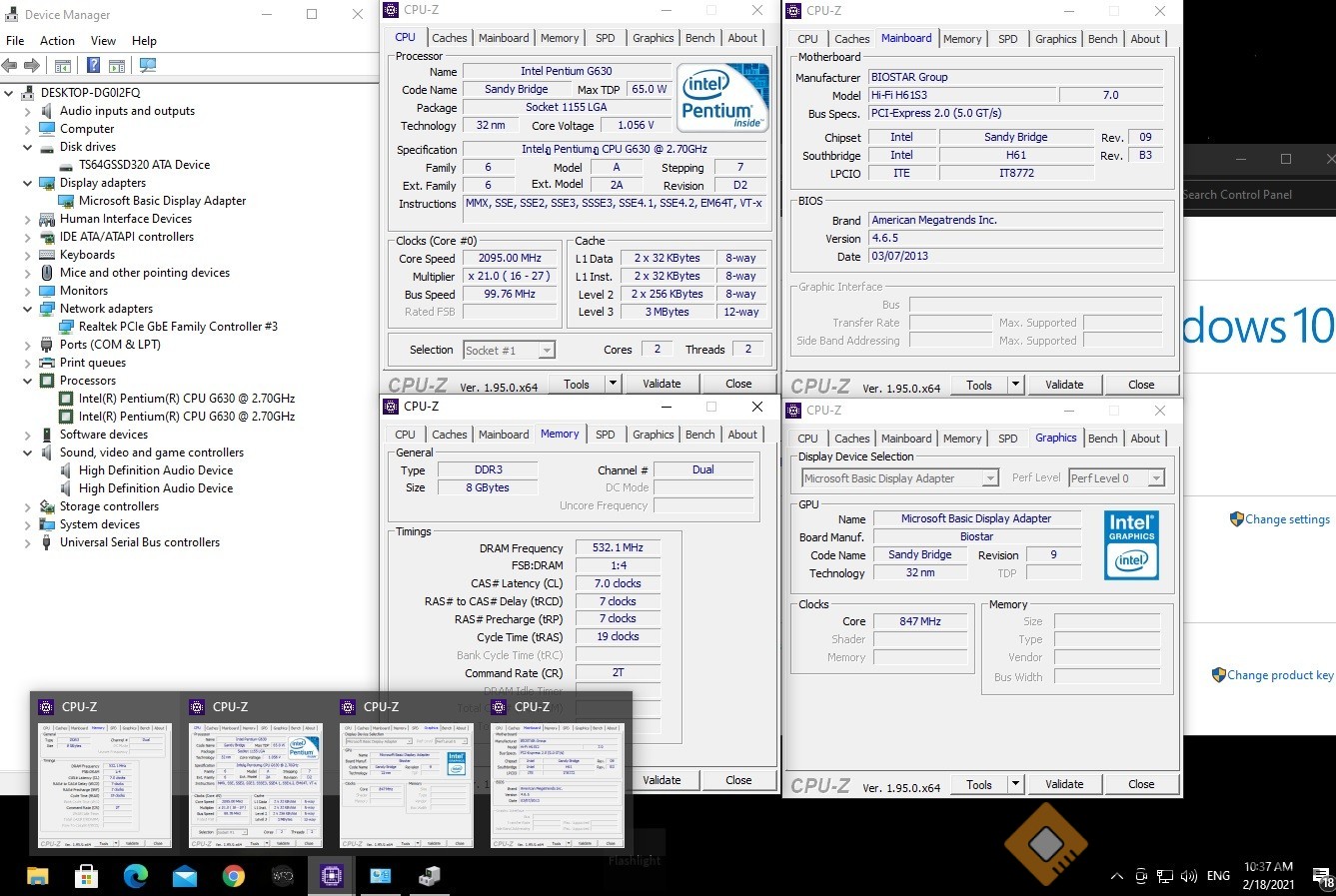The height and width of the screenshot is (896, 1336).
Task: Switch to About tab in CPU-Z Graphics window
Action: pos(1145,439)
